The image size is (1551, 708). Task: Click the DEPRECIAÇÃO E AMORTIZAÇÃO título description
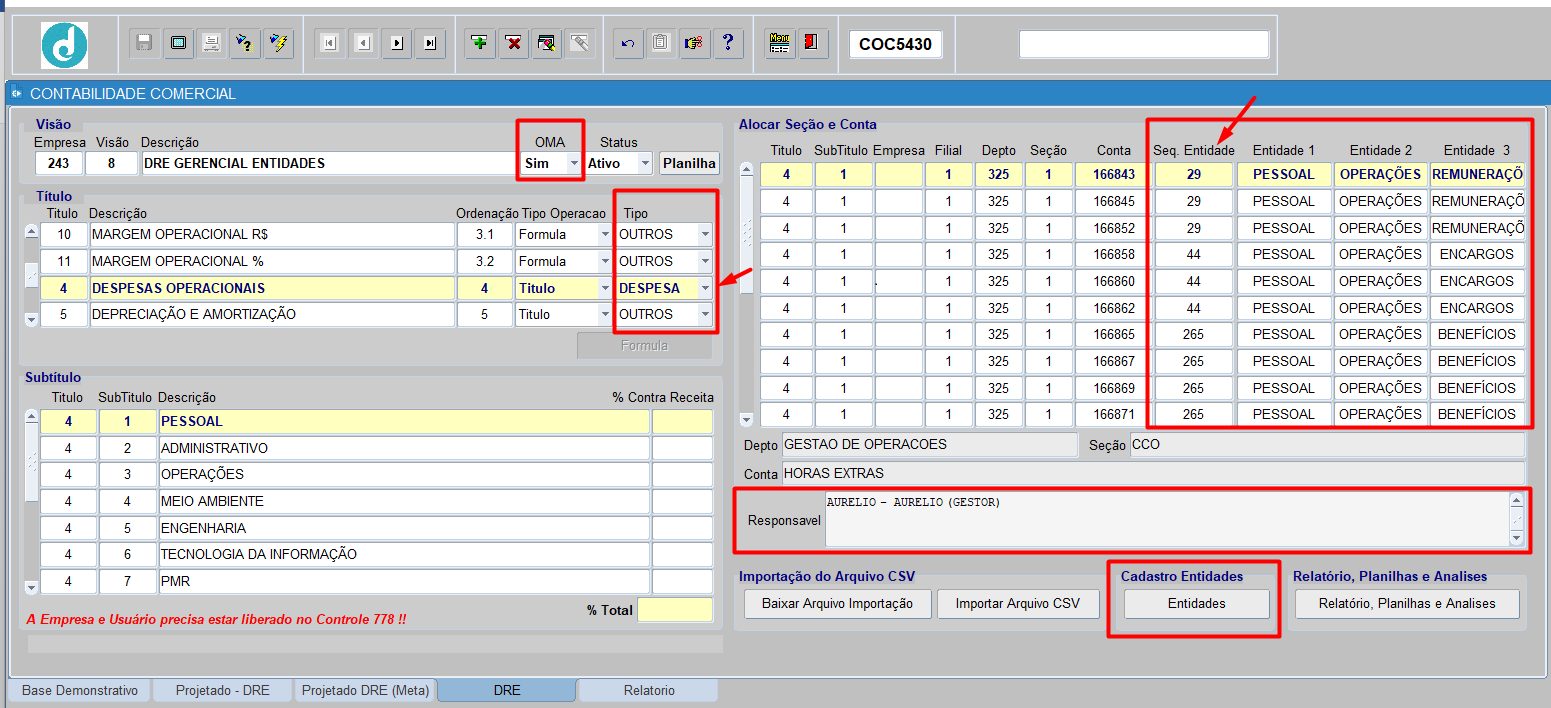272,314
